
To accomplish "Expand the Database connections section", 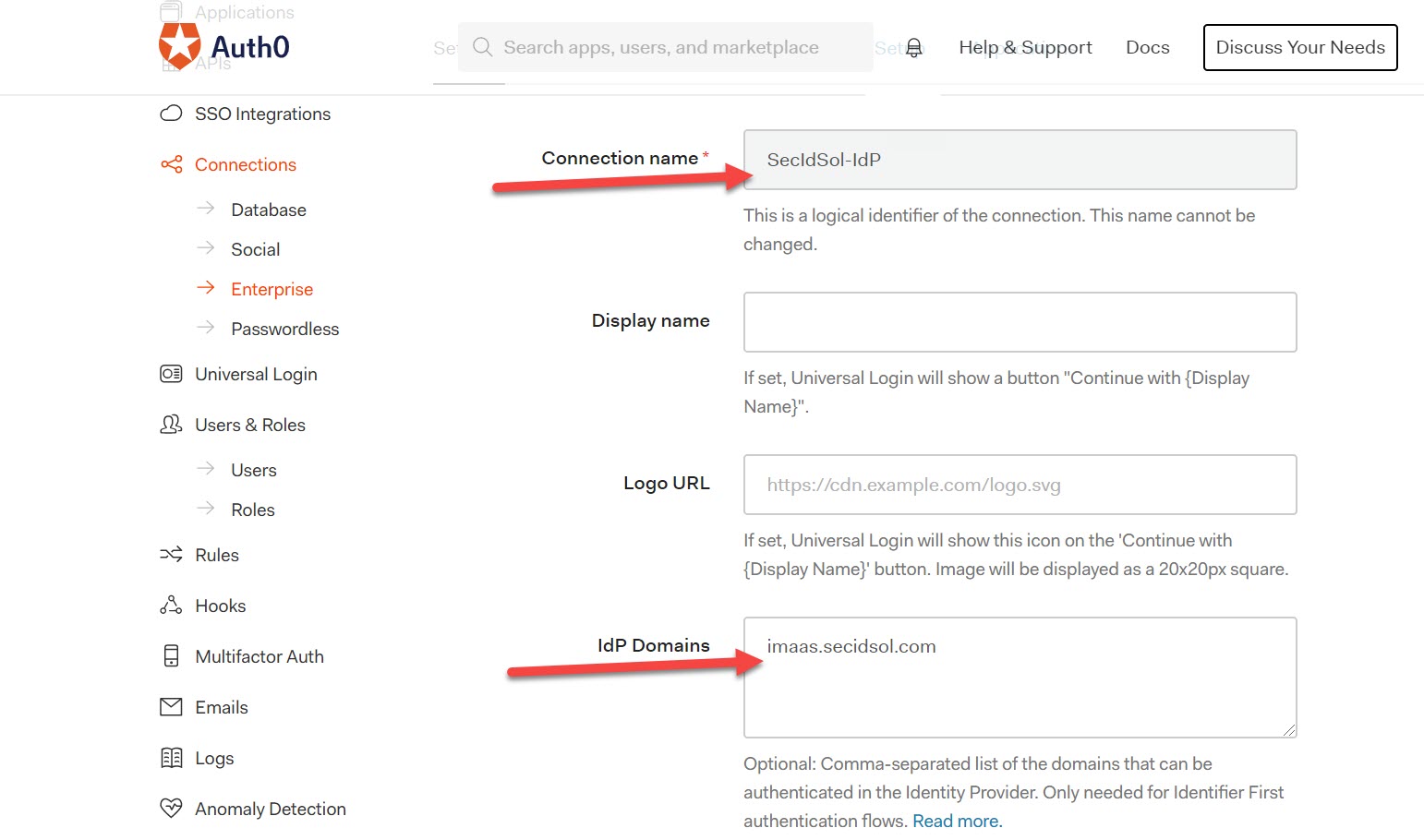I will 268,210.
